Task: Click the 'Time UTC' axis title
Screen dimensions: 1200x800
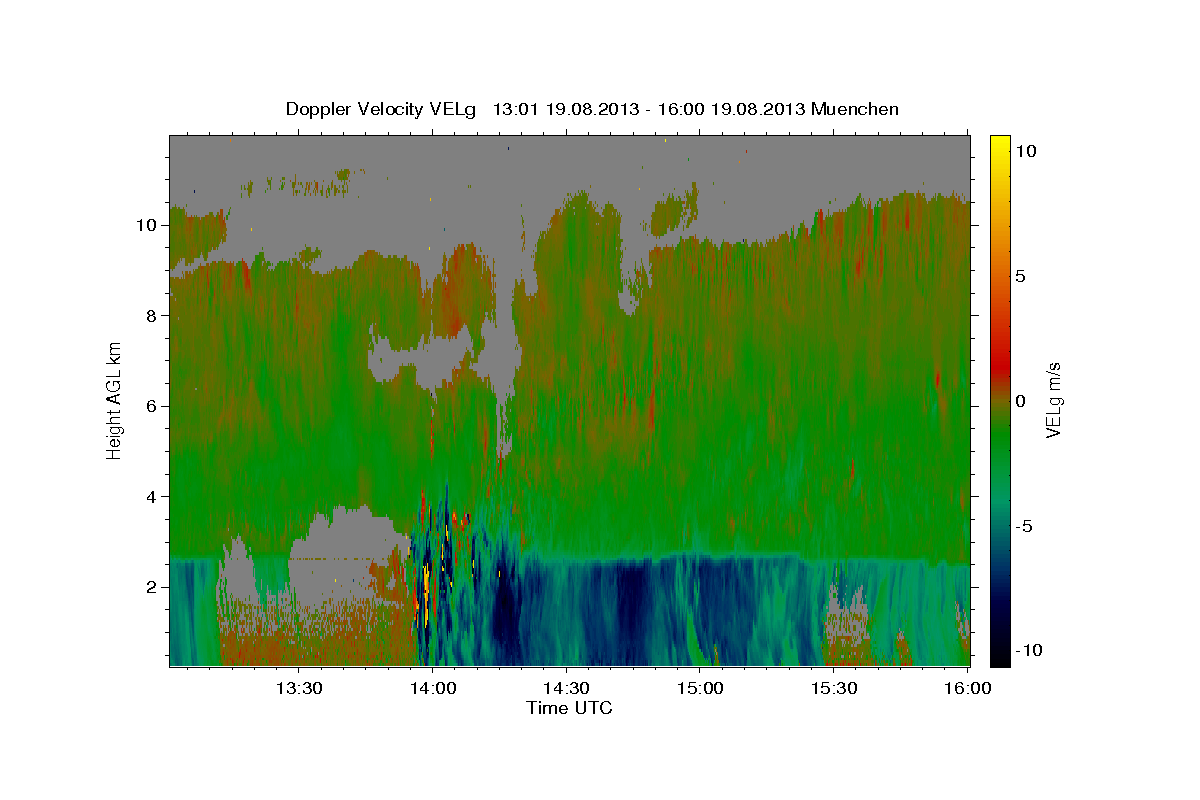Action: [569, 708]
